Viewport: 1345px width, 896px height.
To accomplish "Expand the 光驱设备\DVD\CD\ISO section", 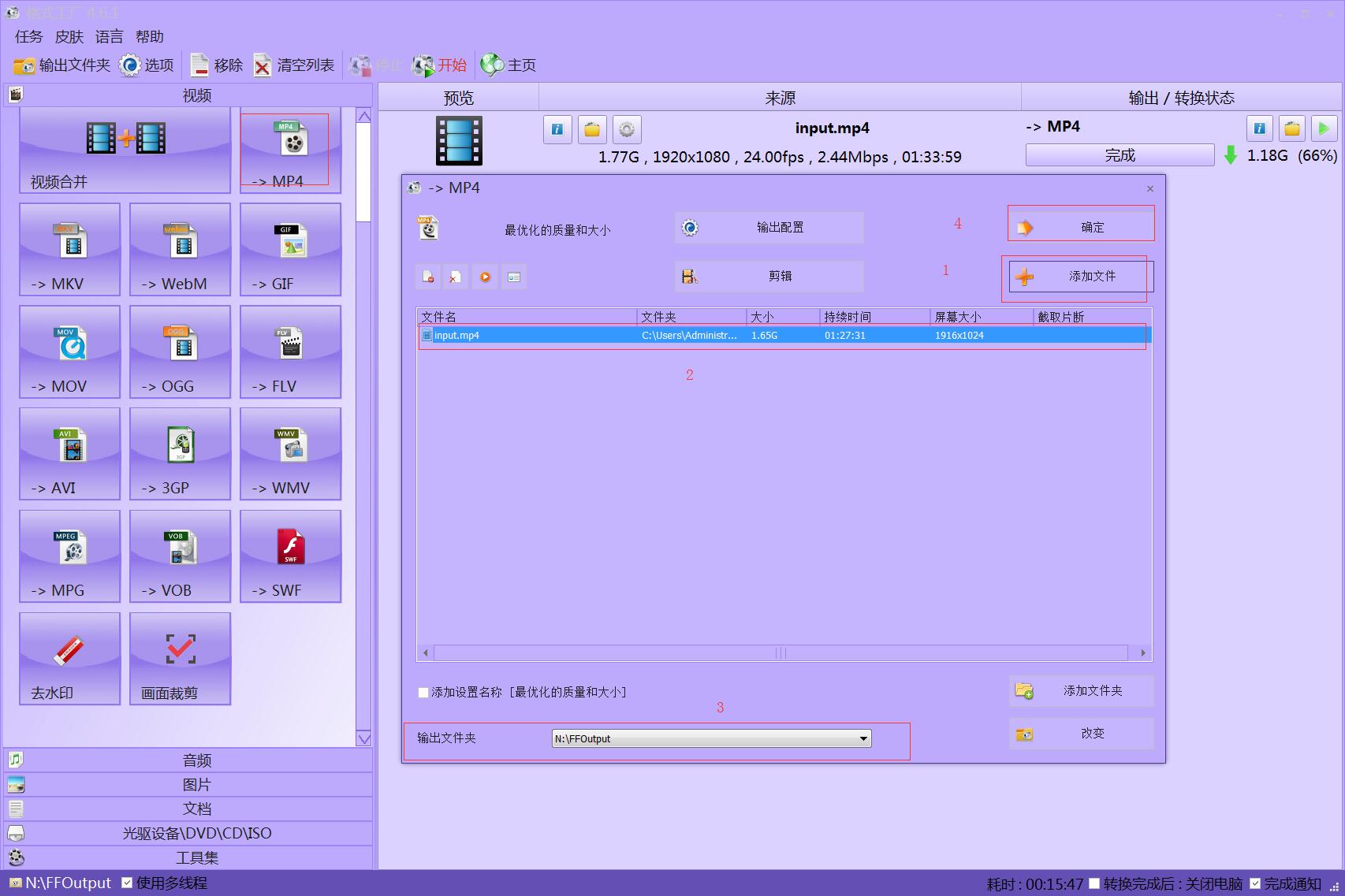I will (195, 832).
